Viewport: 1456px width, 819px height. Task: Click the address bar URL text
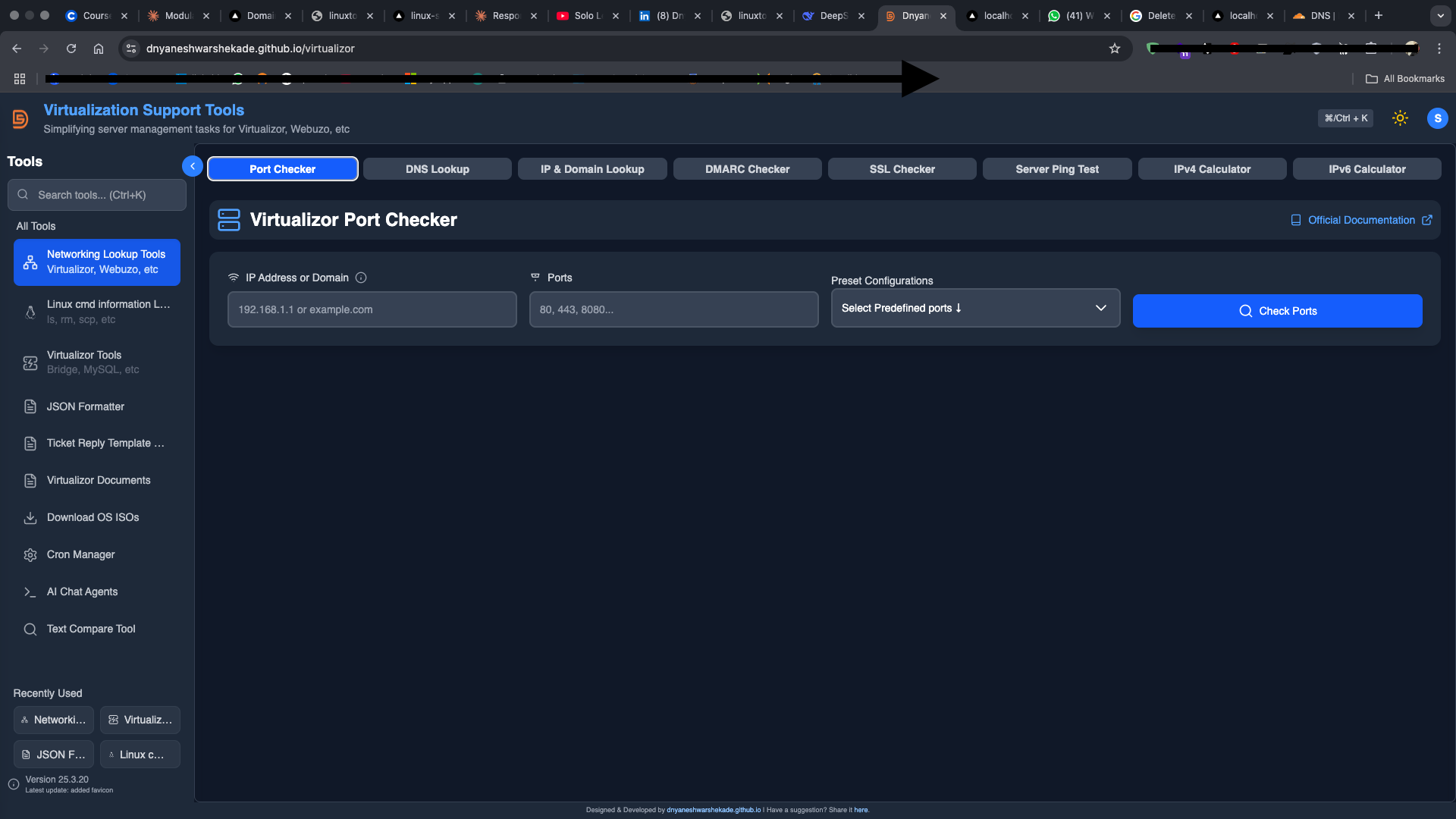[250, 49]
